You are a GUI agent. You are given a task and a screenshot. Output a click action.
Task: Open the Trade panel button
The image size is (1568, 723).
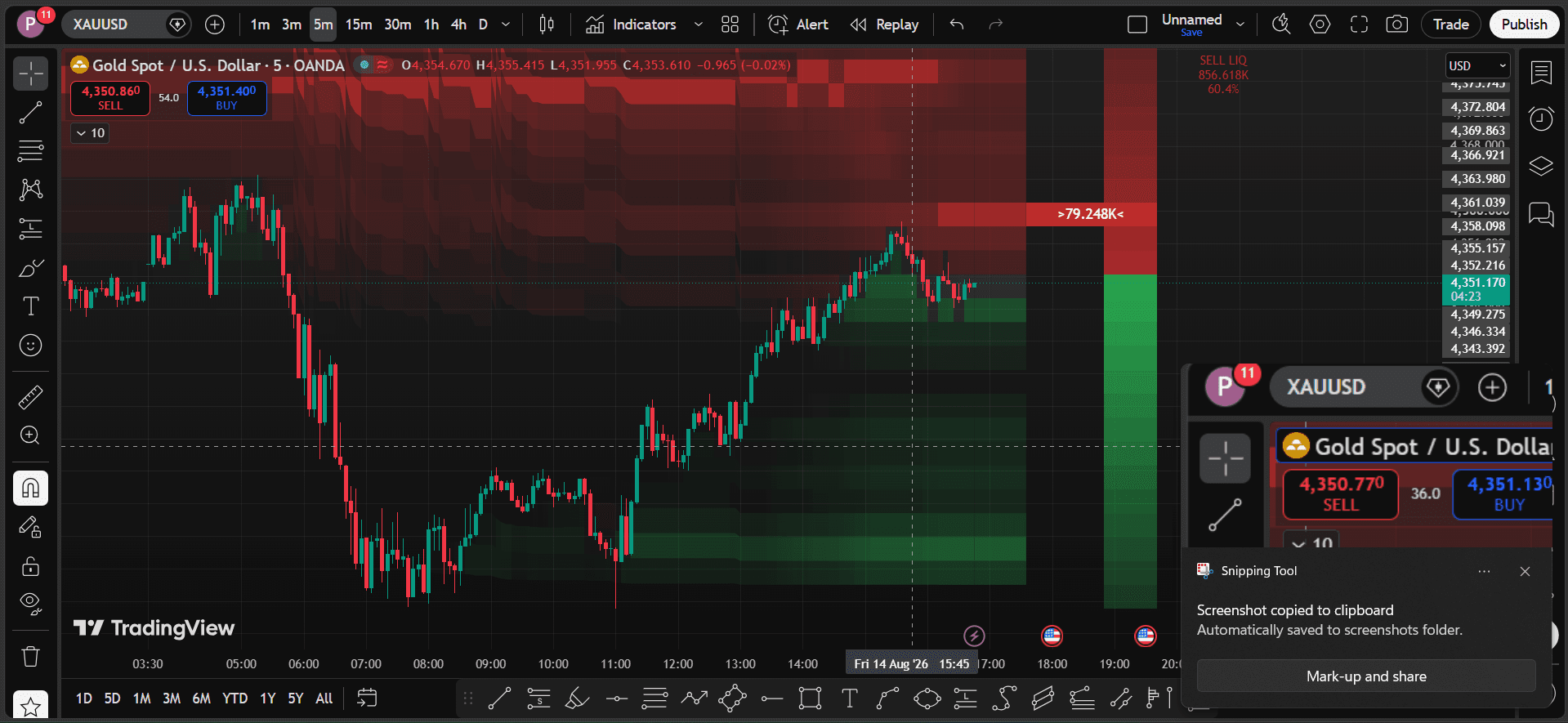[x=1451, y=25]
